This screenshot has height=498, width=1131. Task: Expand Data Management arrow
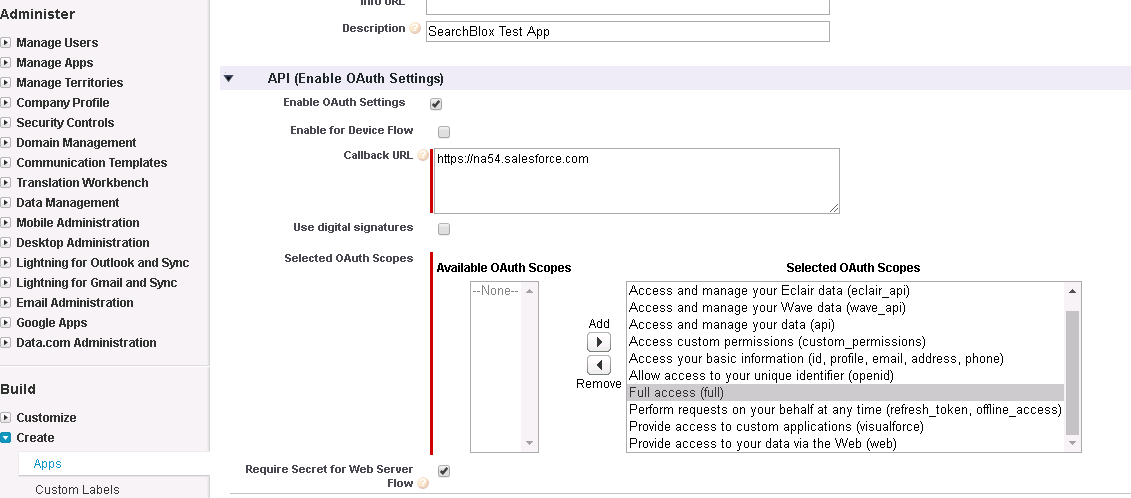coord(6,203)
